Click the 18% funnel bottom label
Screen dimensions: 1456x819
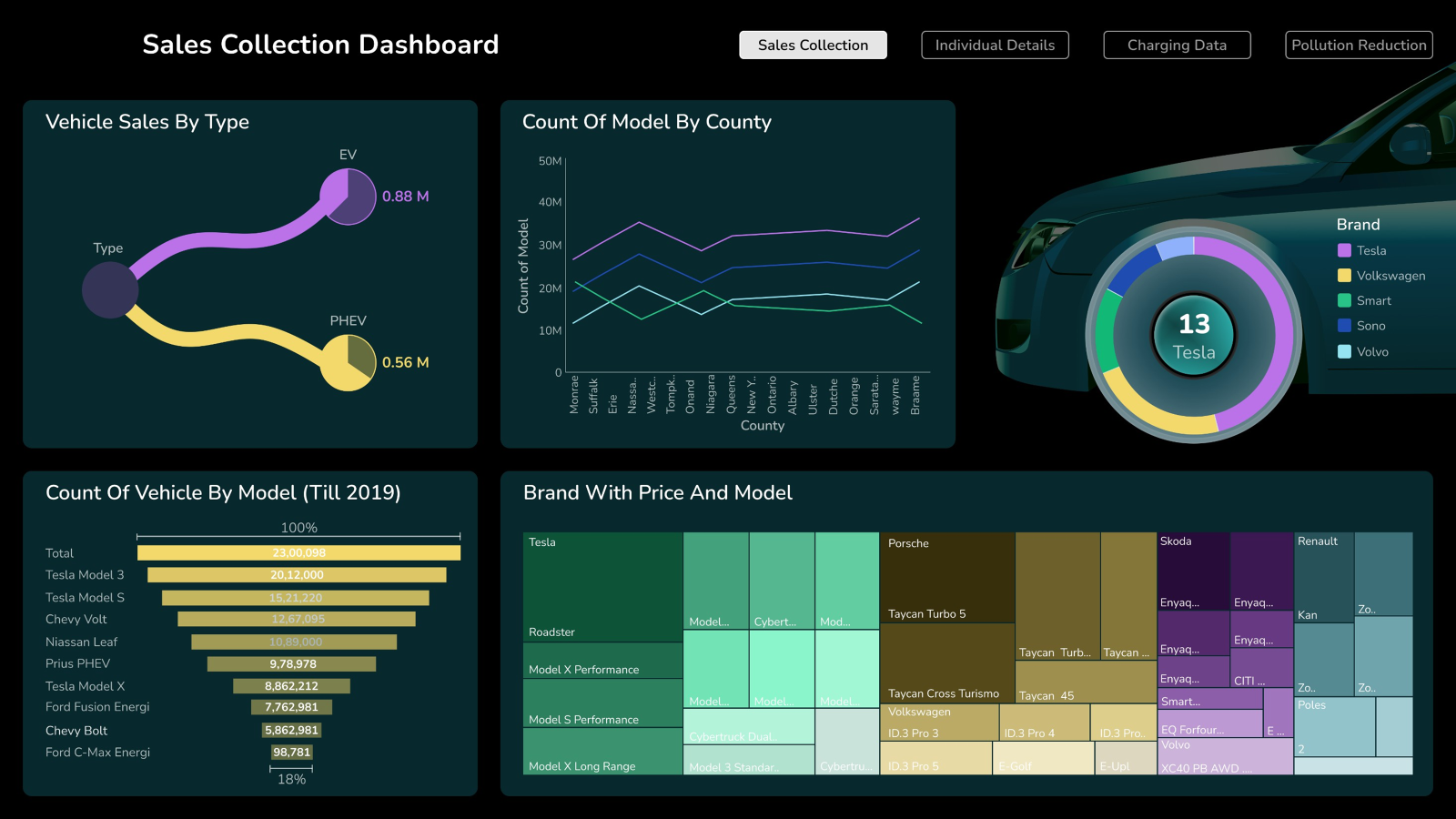[x=291, y=780]
